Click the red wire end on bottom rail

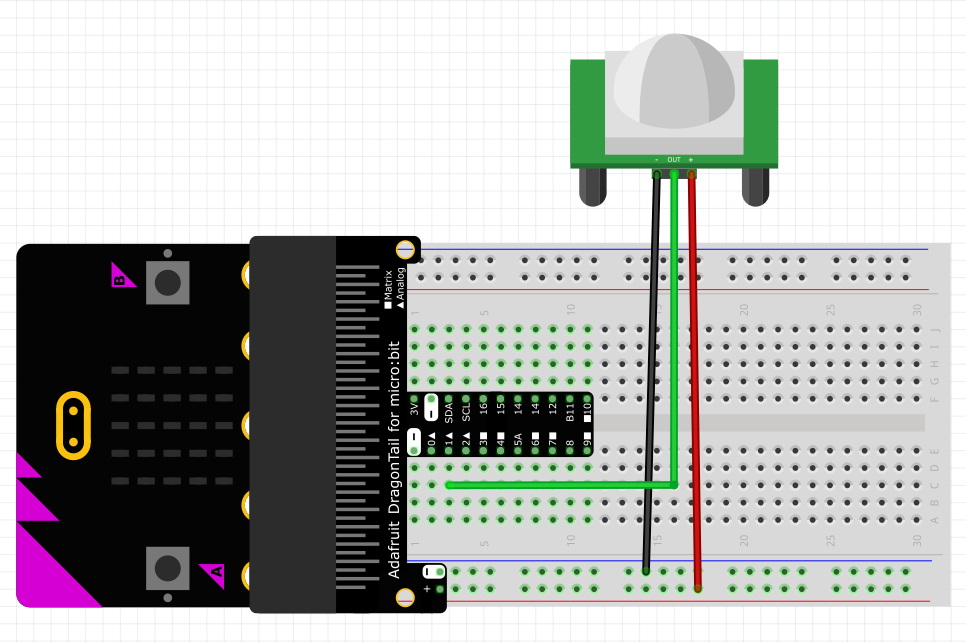(x=697, y=588)
